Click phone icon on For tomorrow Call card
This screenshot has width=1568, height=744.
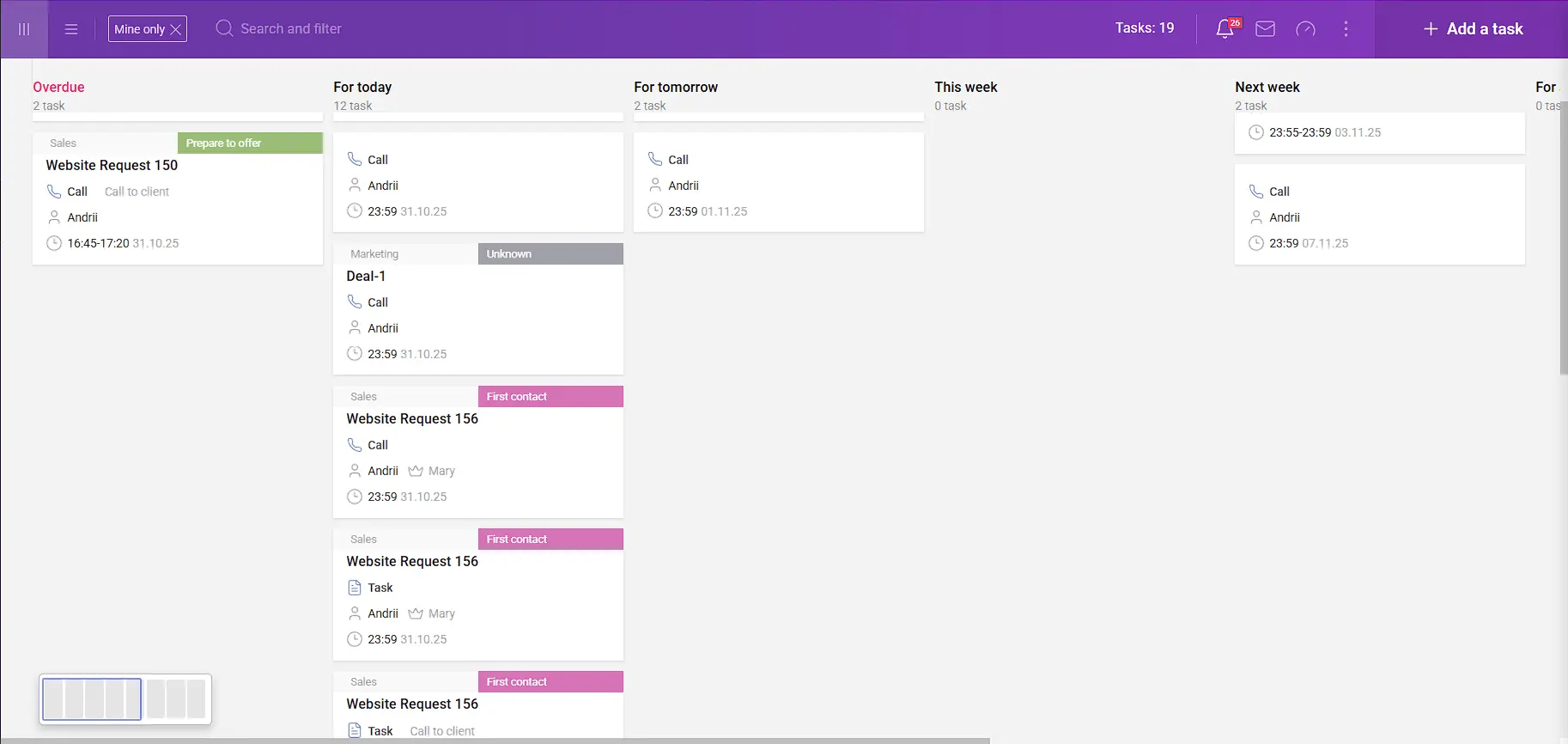coord(655,160)
